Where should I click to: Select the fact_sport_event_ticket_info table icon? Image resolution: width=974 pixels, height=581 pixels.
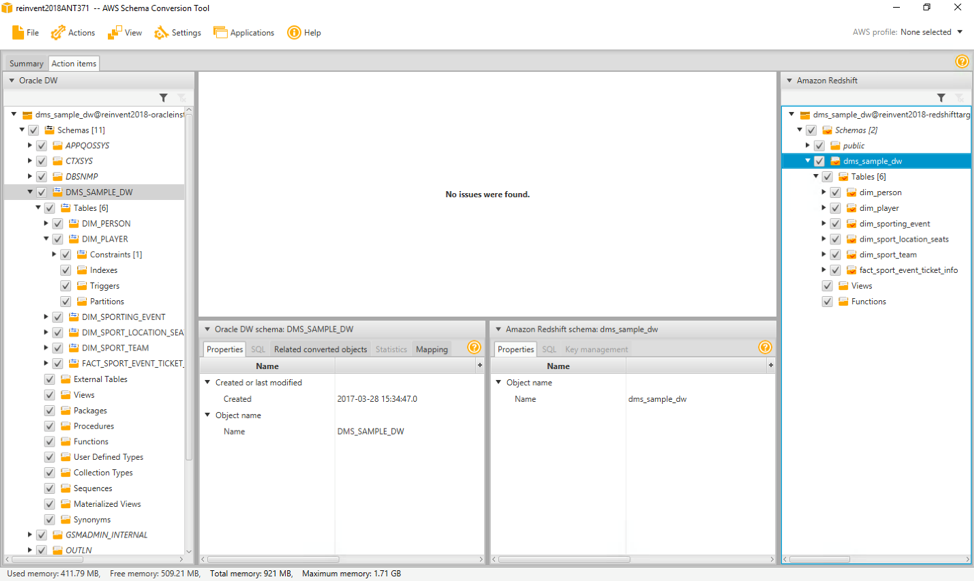(x=852, y=270)
